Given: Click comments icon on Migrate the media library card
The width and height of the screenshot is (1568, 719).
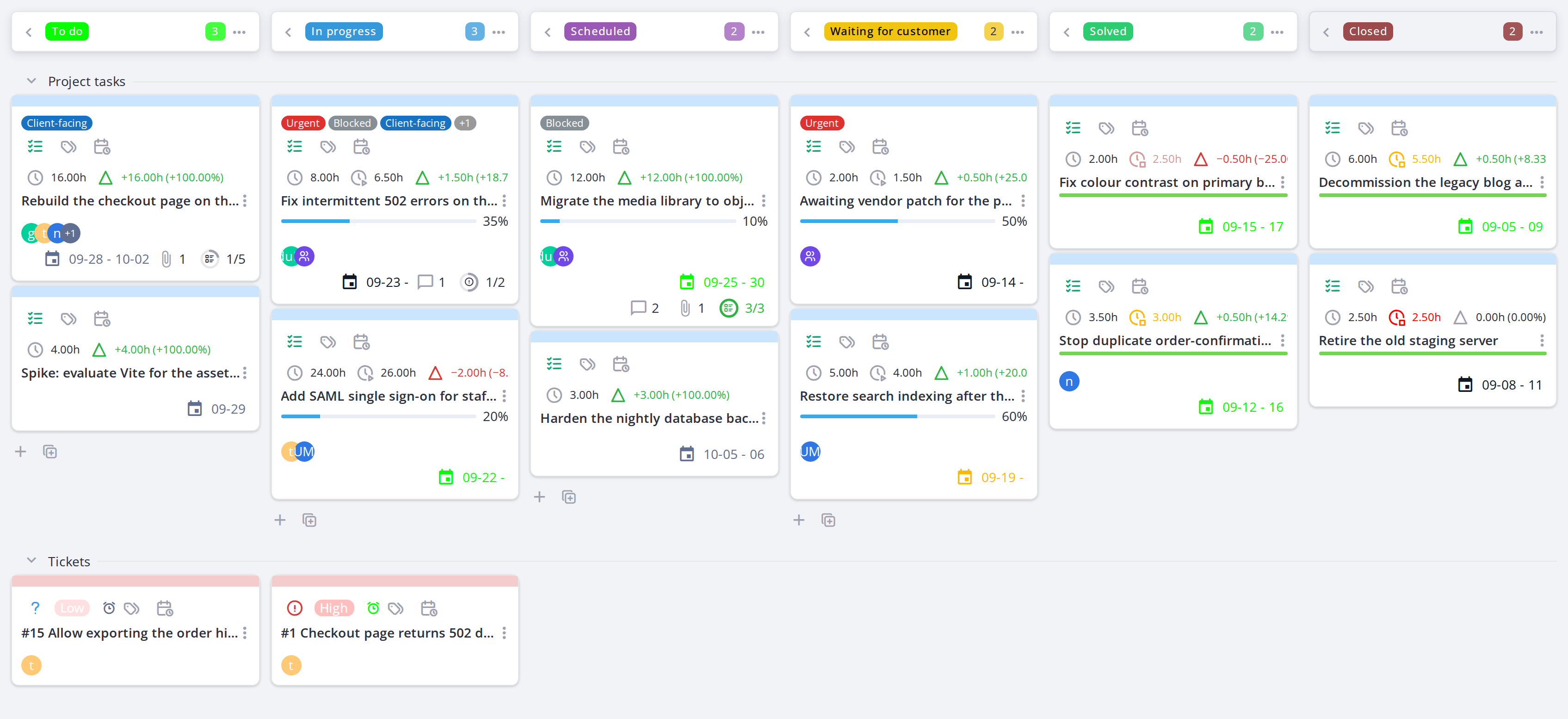Looking at the screenshot, I should click(x=638, y=308).
